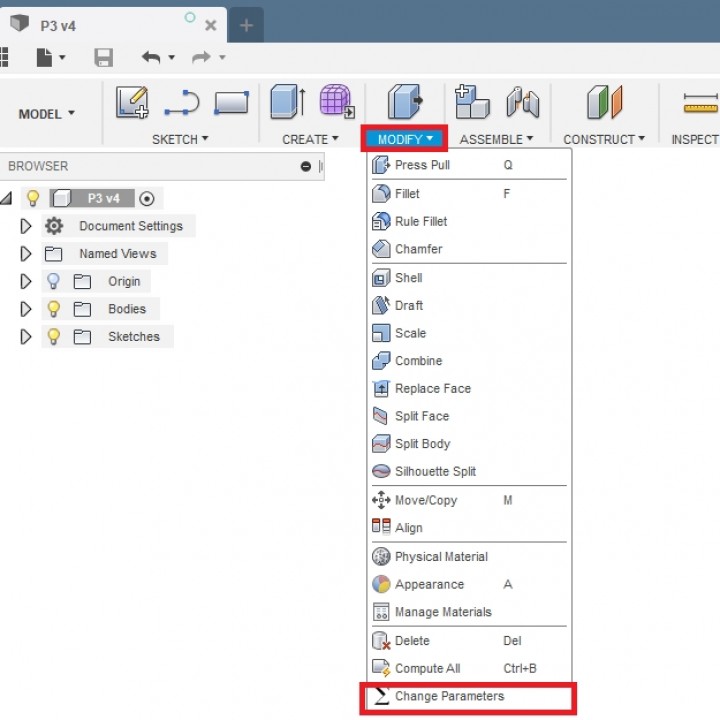This screenshot has width=720, height=720.
Task: Select the Line sketch tool icon
Action: (181, 102)
